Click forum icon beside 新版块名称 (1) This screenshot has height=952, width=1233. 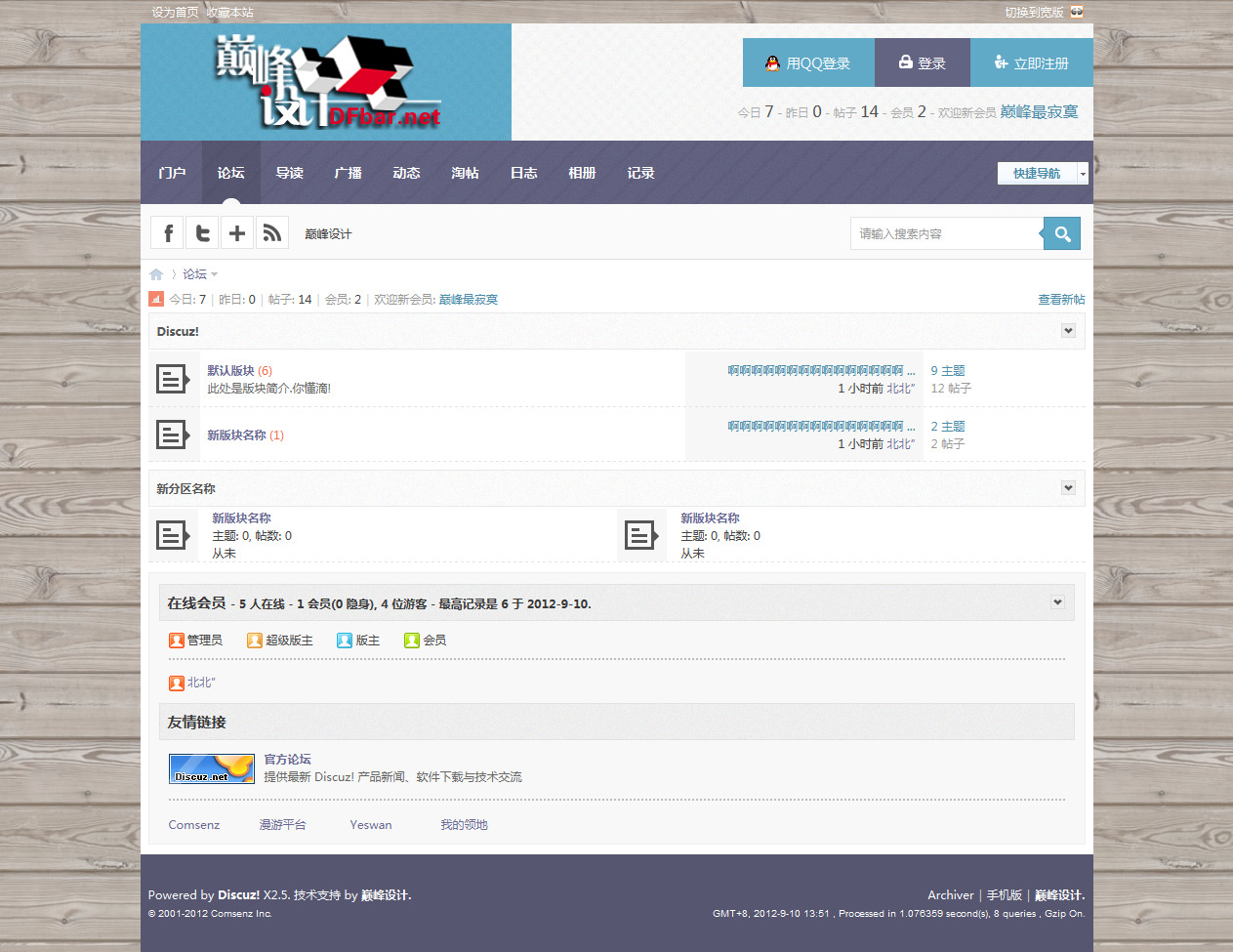(x=173, y=435)
